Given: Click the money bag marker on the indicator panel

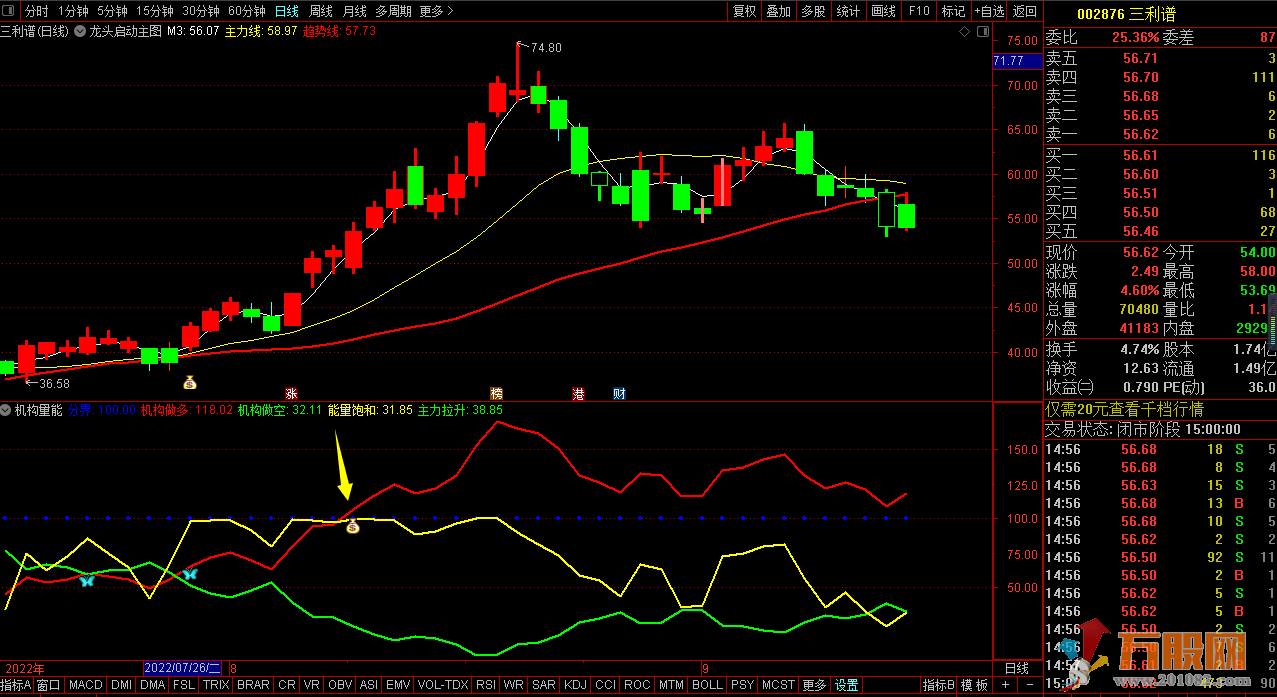Looking at the screenshot, I should 352,526.
